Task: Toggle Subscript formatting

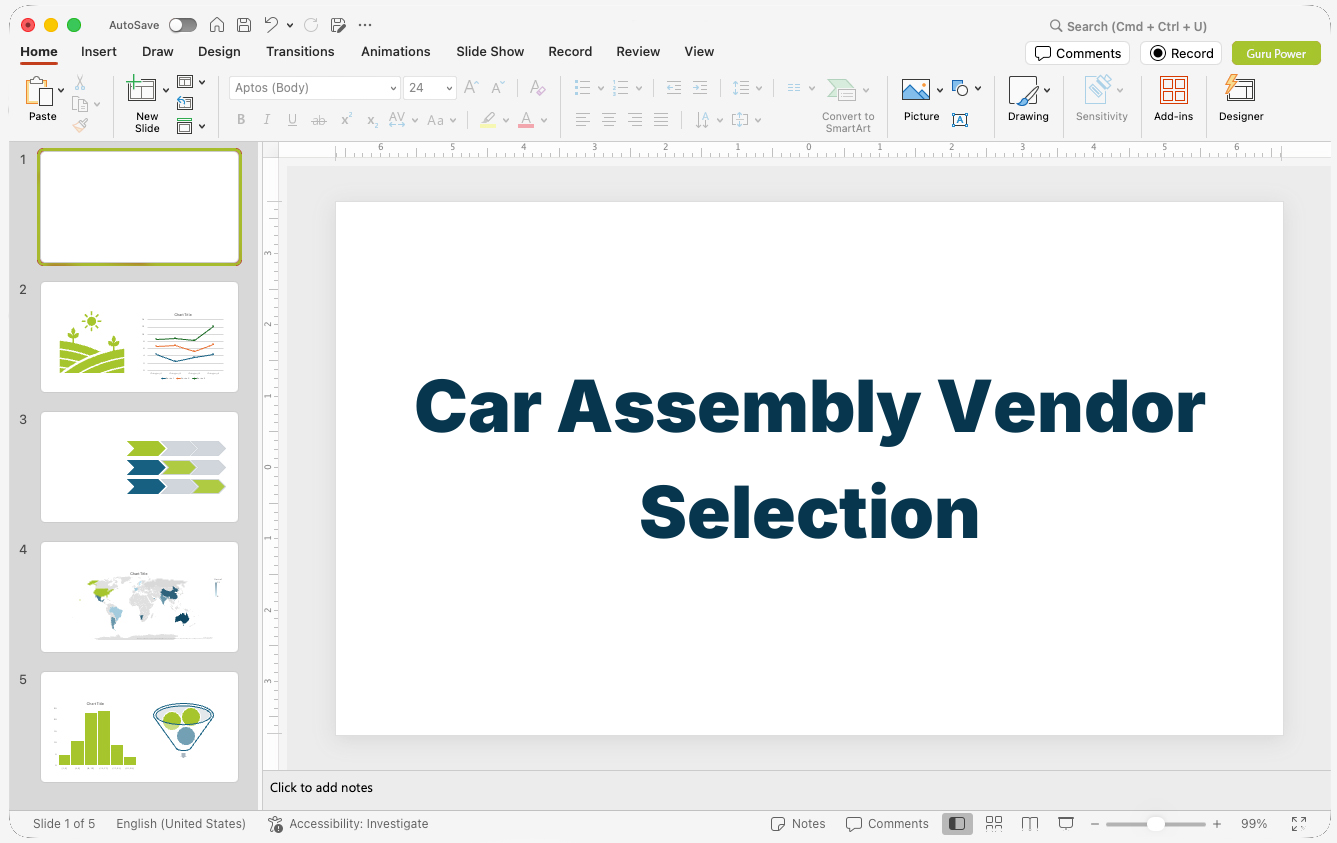Action: tap(372, 120)
